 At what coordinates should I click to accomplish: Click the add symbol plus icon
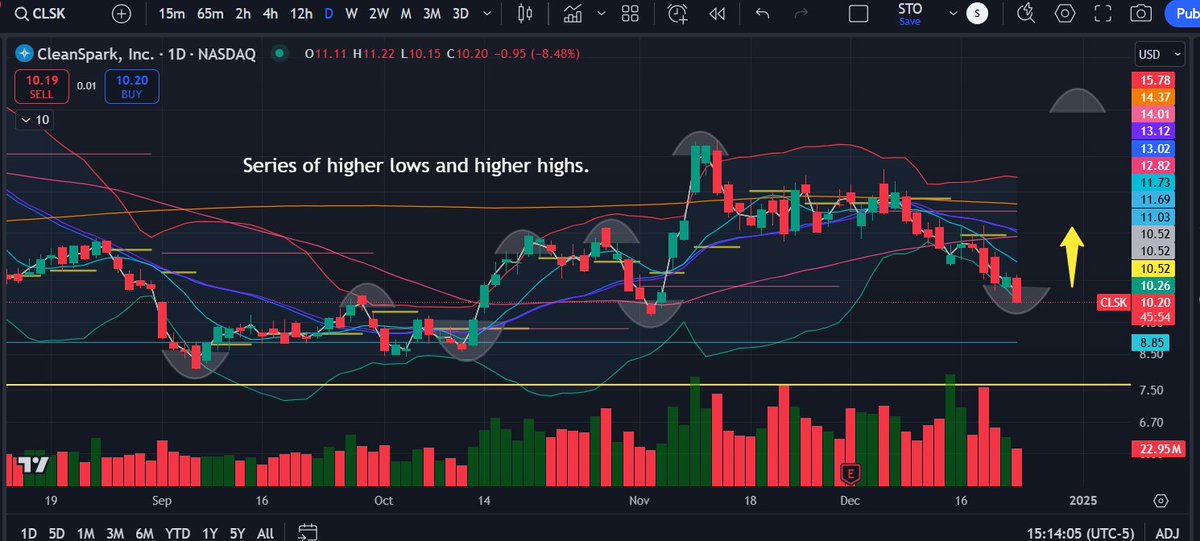121,14
